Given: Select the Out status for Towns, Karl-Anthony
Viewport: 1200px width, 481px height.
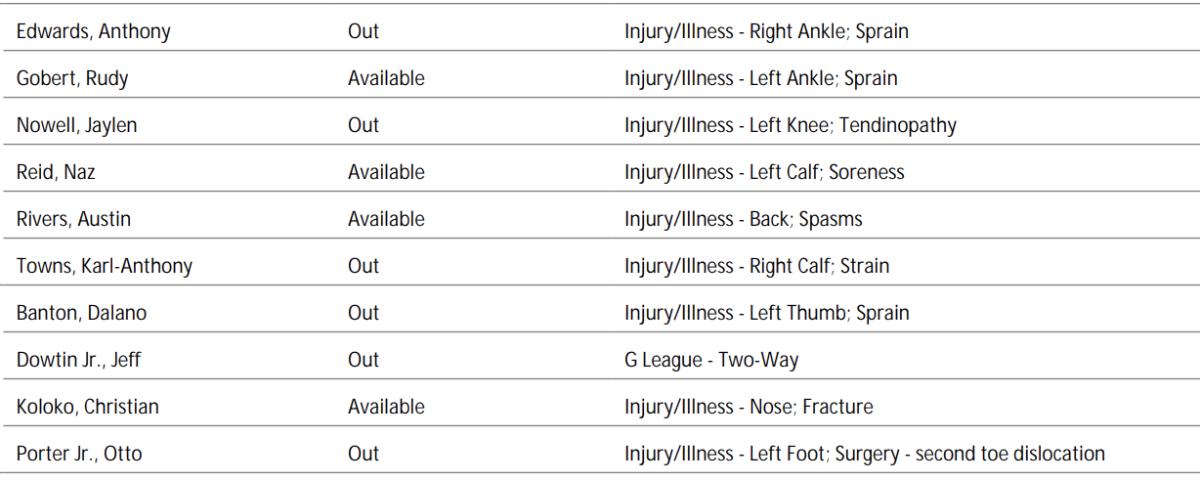Looking at the screenshot, I should 363,266.
